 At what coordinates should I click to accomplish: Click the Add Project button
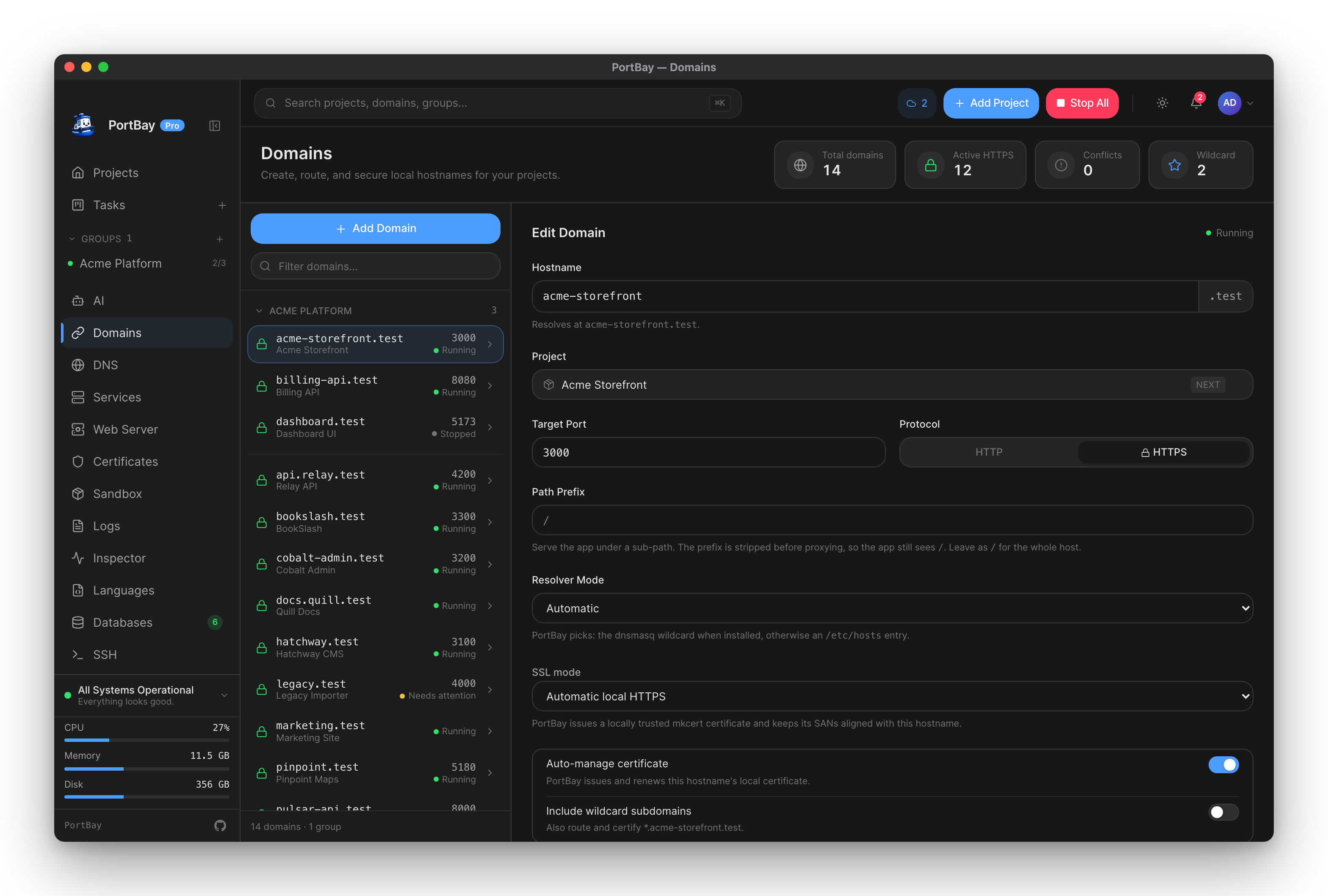point(991,103)
